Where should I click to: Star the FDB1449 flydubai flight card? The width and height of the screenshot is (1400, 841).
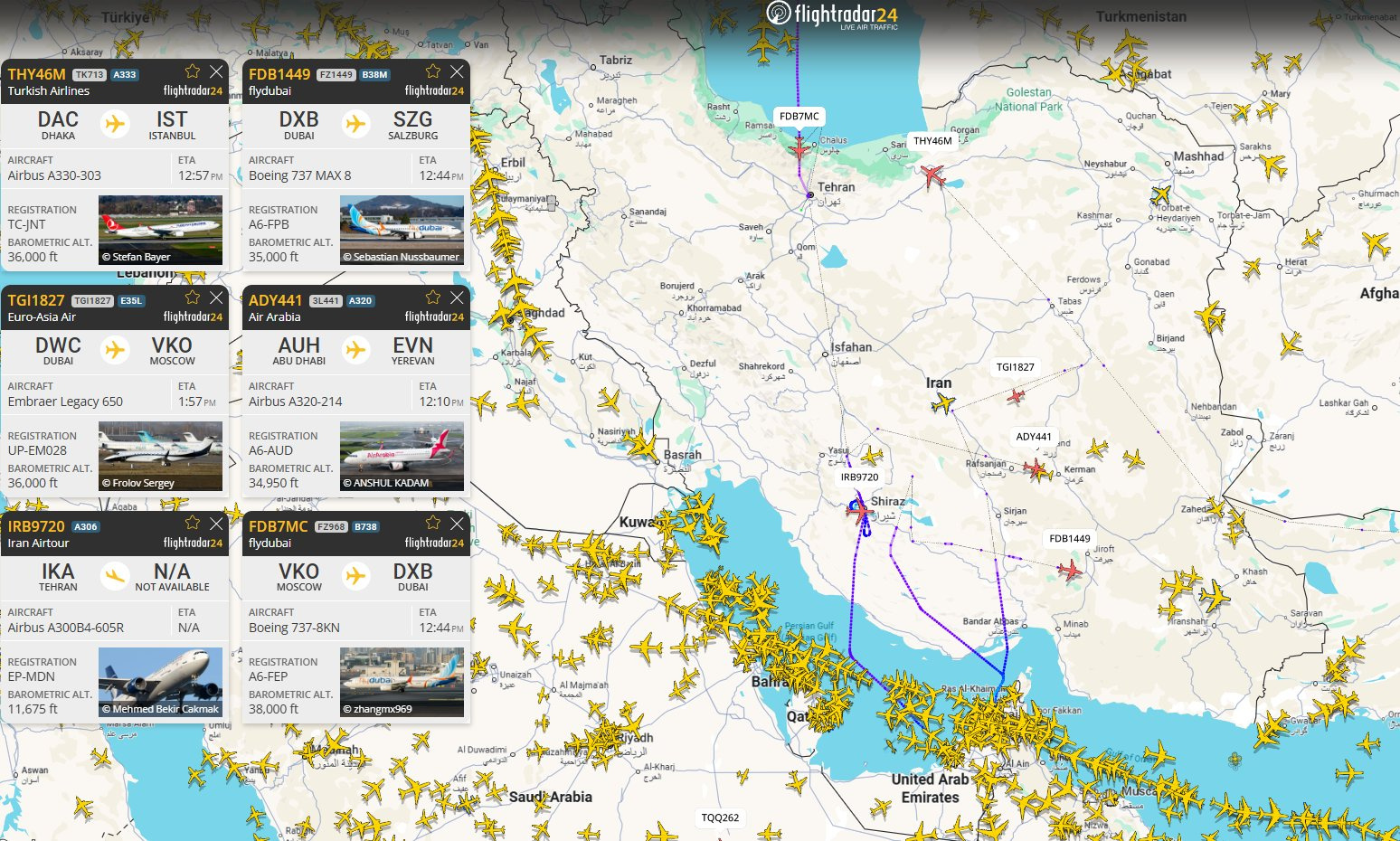(x=433, y=71)
